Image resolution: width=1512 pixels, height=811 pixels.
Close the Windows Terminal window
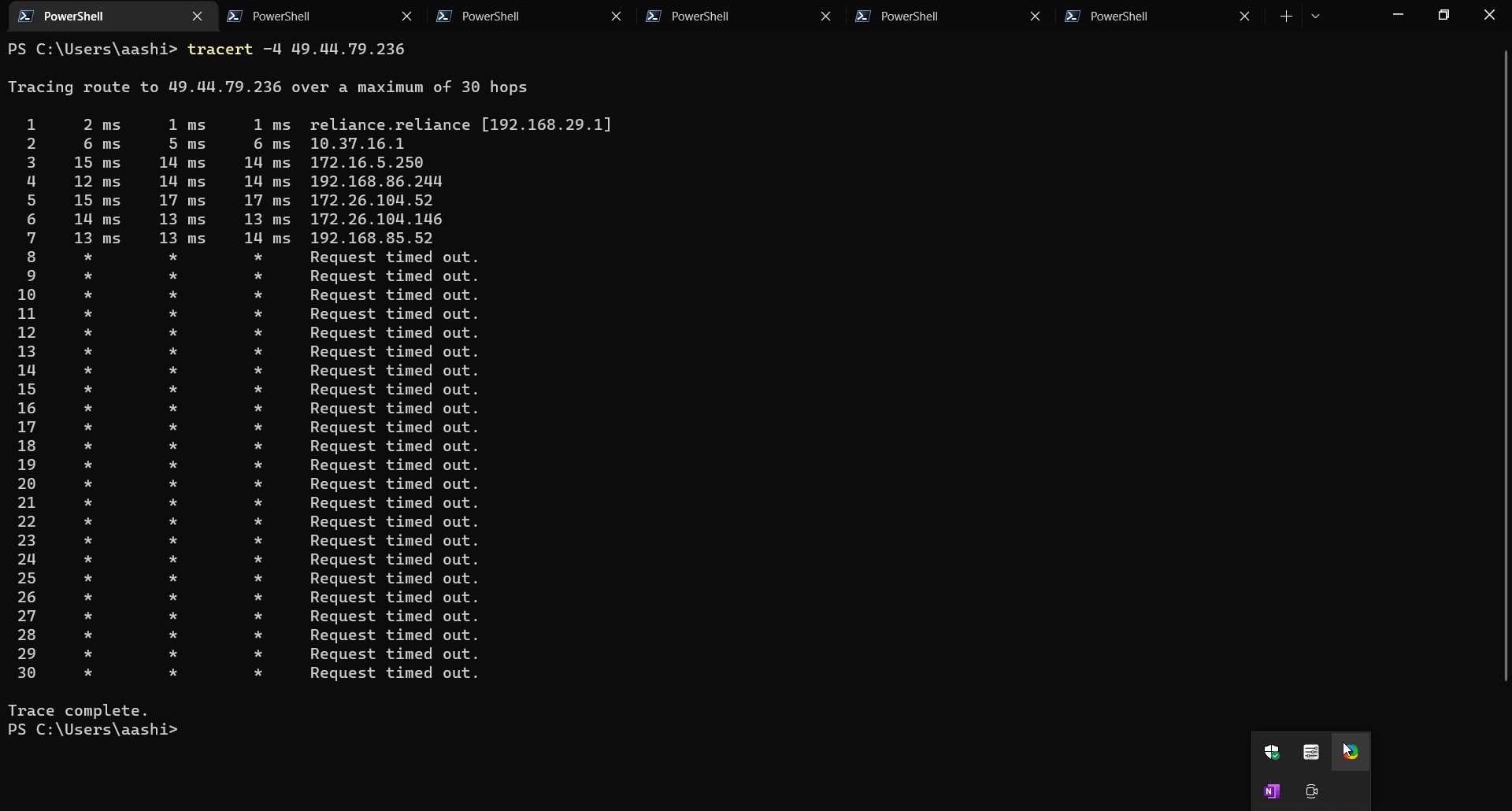tap(1489, 14)
